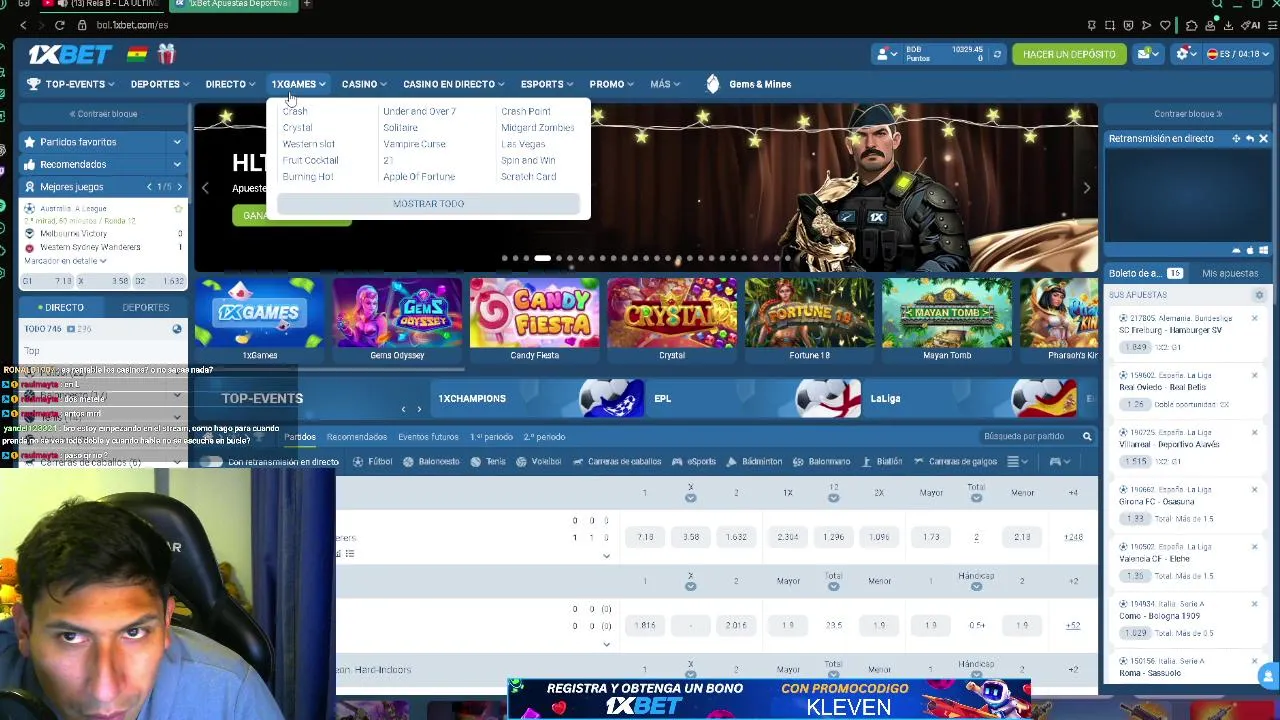Expand the CASINO EN DIRECTO dropdown
Screen dimensions: 1280x720
click(x=453, y=84)
